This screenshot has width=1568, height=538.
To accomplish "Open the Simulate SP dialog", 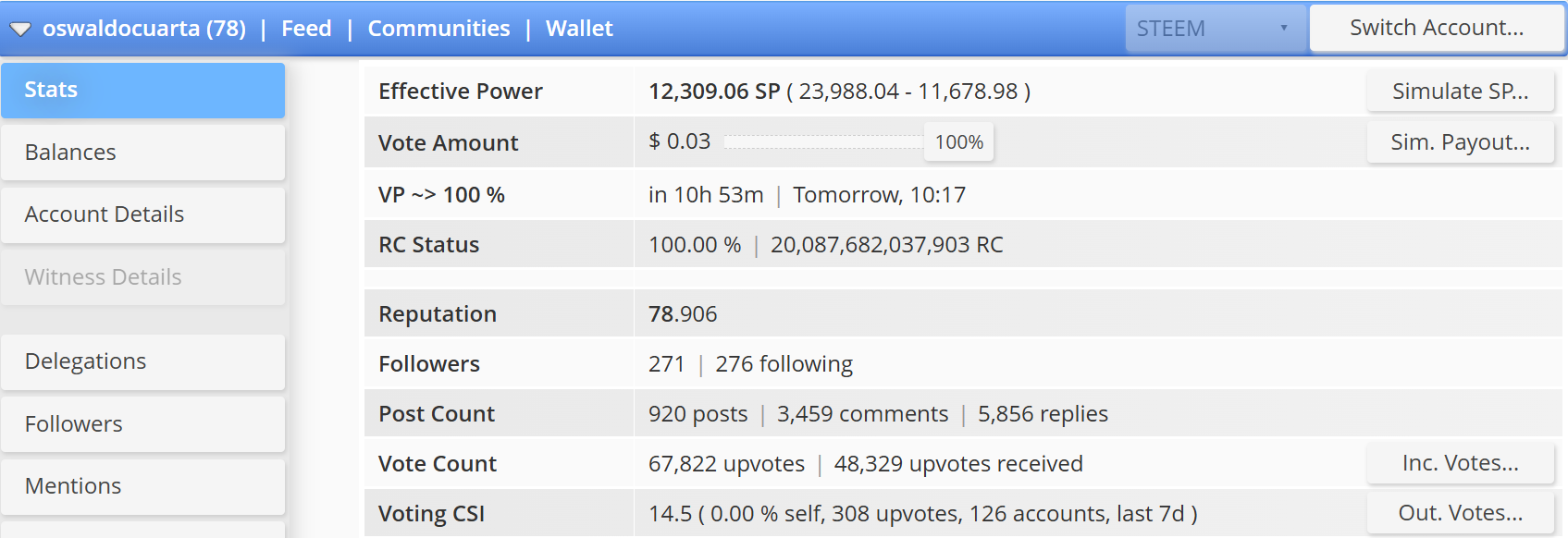I will (1460, 92).
